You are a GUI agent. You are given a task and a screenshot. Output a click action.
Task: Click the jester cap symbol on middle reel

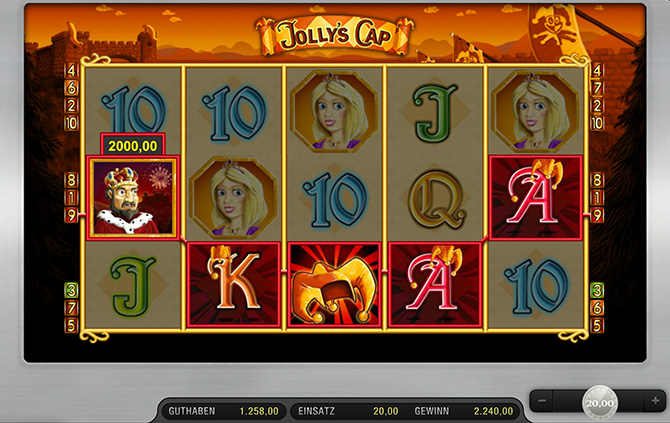pos(335,285)
